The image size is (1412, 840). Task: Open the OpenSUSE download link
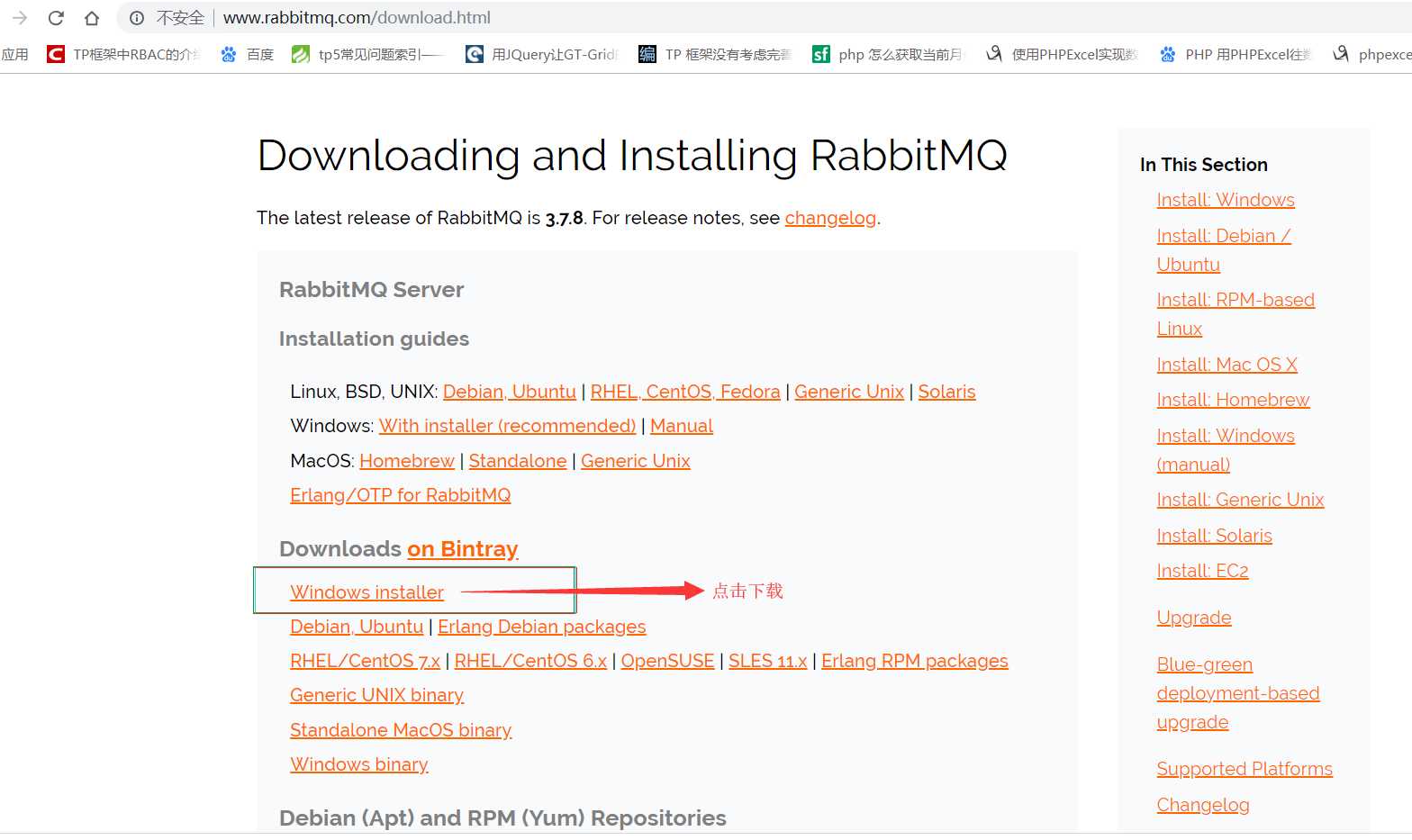coord(667,661)
